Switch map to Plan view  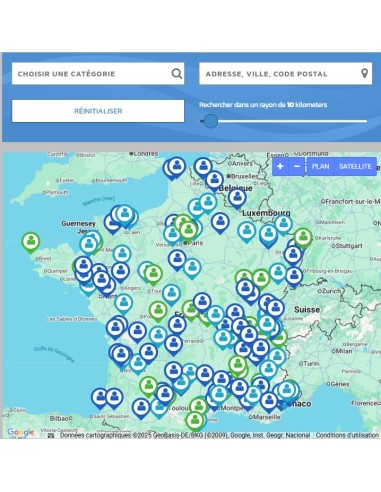click(320, 166)
